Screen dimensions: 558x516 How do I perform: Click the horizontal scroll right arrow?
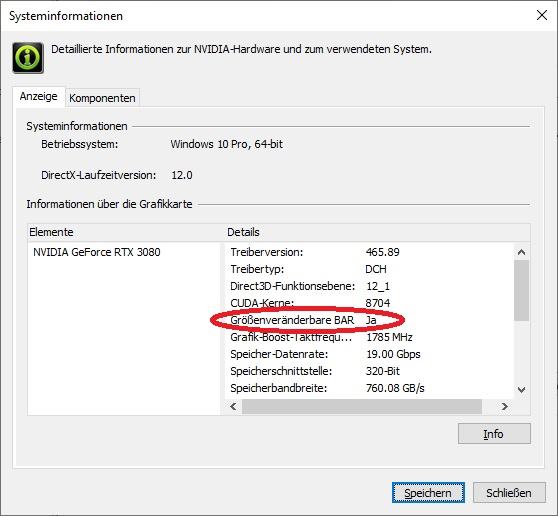coord(505,406)
